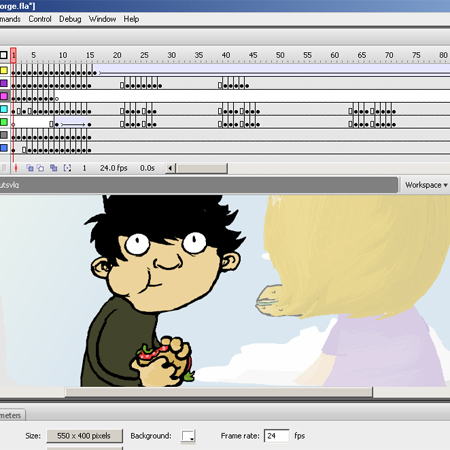
Task: Toggle outline view for blue layer square
Action: [4, 148]
